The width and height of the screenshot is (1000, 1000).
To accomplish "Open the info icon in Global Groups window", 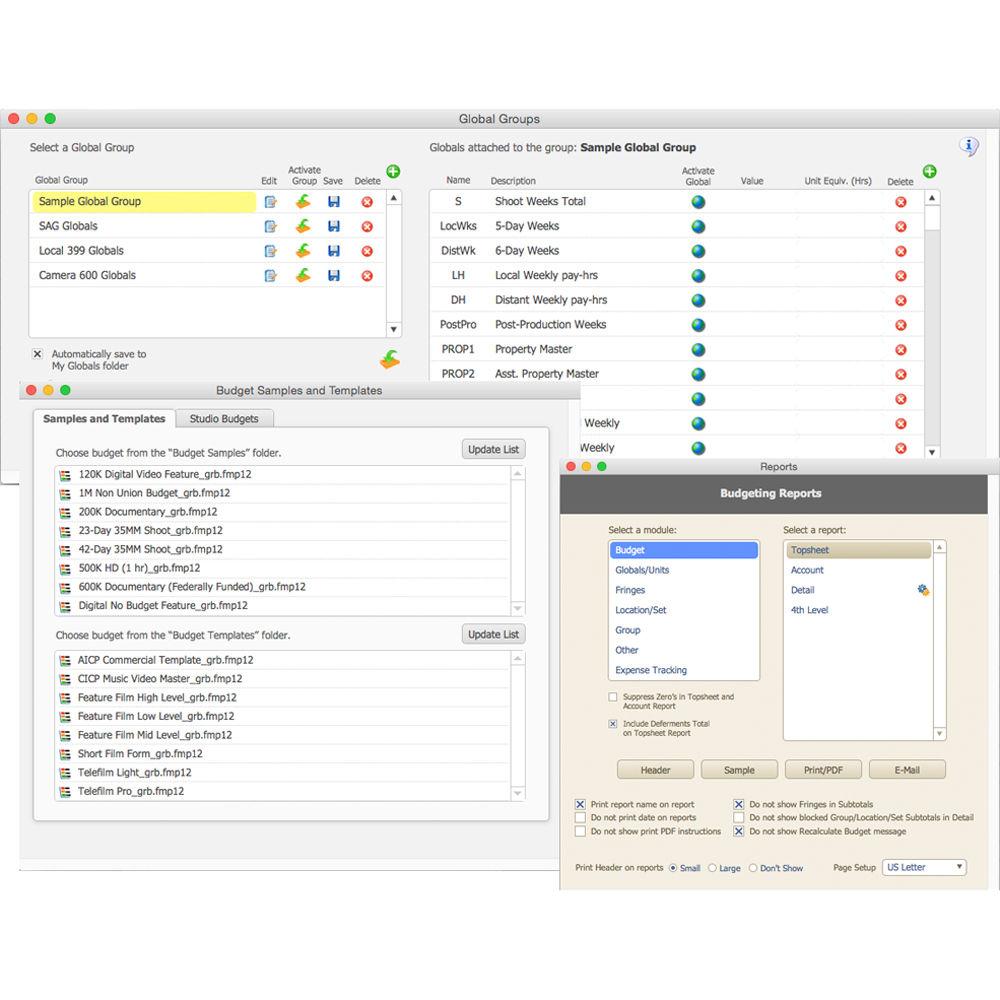I will [x=968, y=146].
